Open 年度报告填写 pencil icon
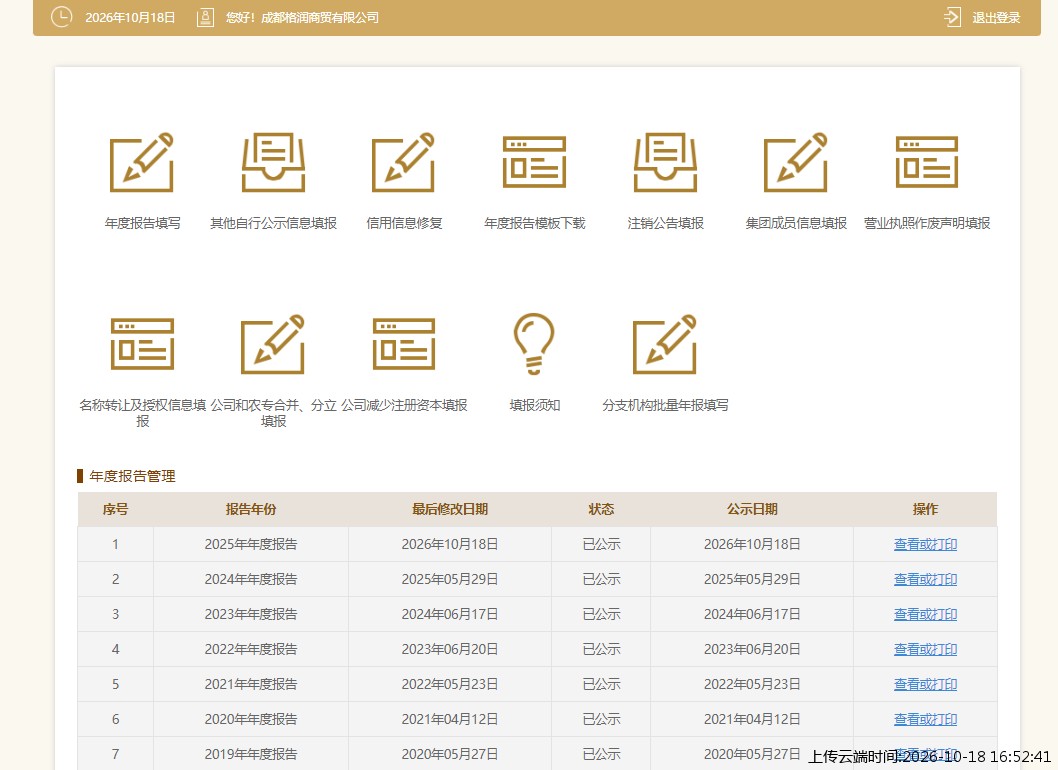The width and height of the screenshot is (1058, 770). pos(142,163)
